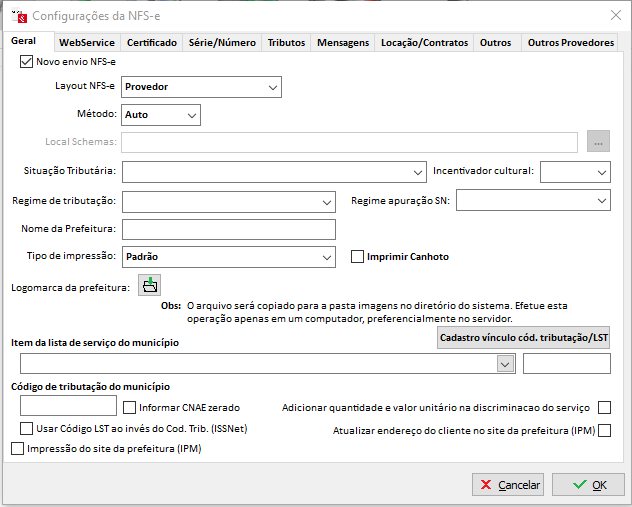This screenshot has height=507, width=632.
Task: Click the prefeitura logo upload icon
Action: [149, 286]
